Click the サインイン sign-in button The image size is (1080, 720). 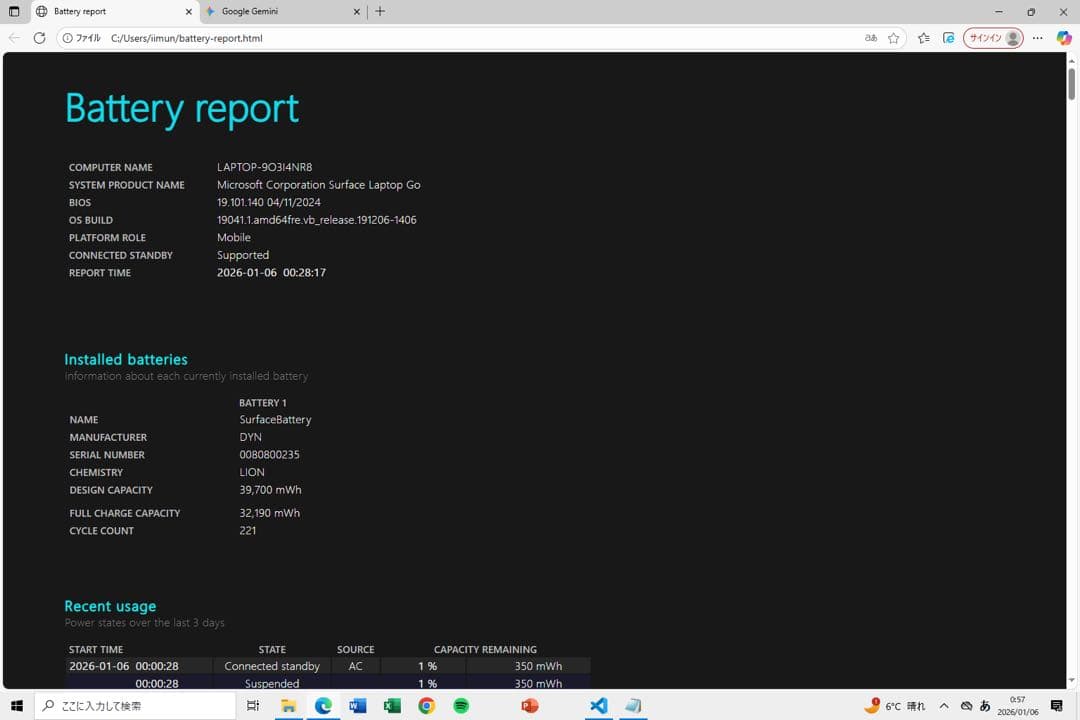click(990, 37)
